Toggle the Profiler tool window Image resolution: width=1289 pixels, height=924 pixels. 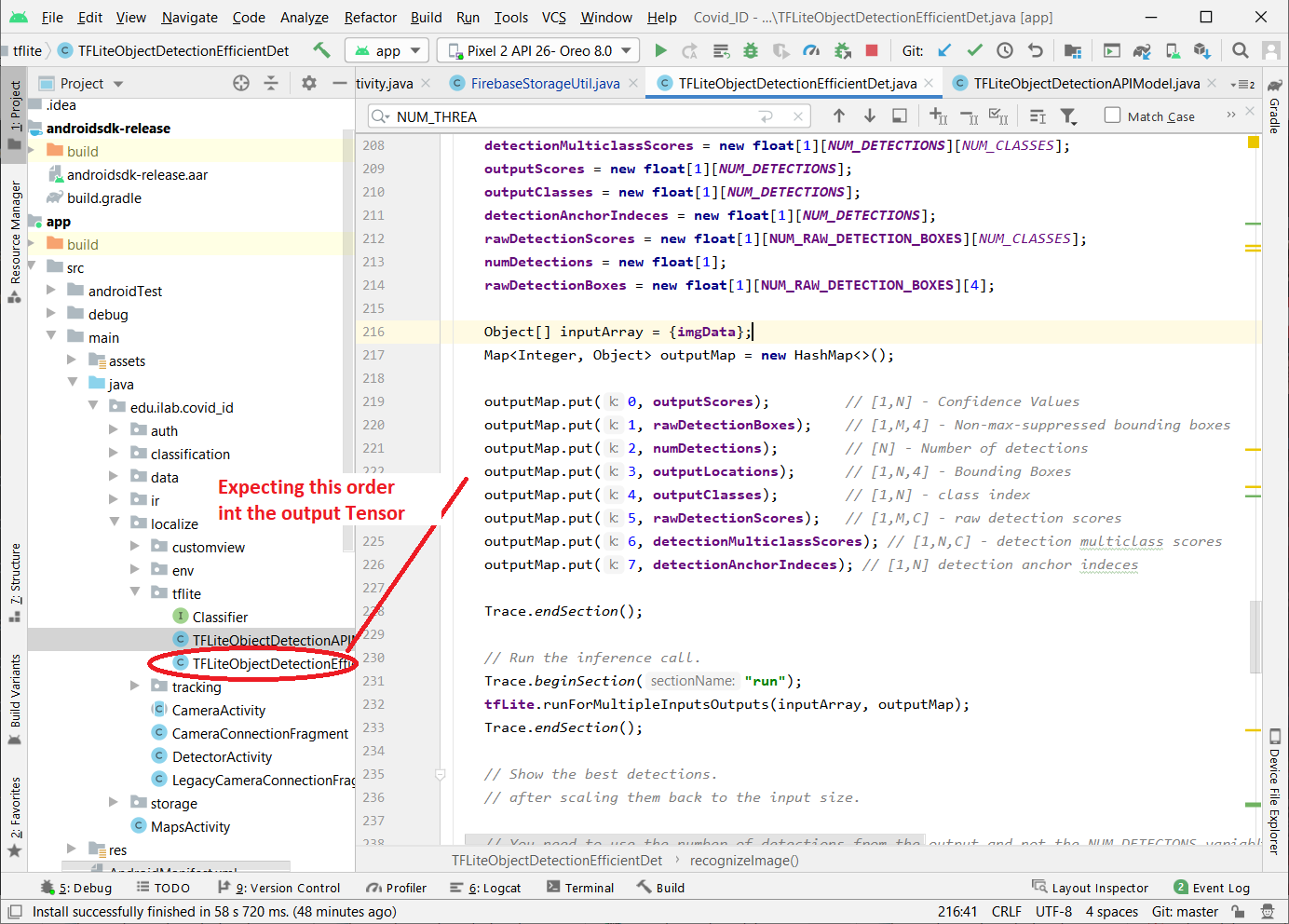[396, 888]
